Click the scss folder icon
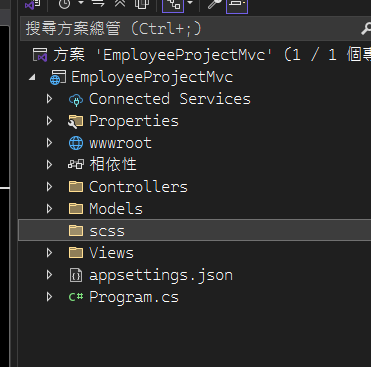Viewport: 371px width, 367px height. pyautogui.click(x=76, y=231)
